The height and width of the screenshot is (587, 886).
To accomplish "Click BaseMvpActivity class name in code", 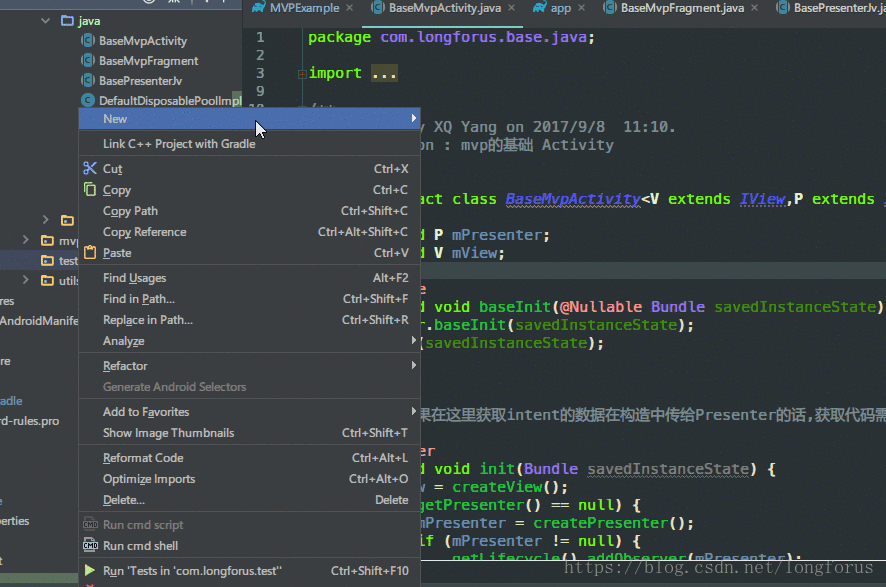I will tap(573, 199).
